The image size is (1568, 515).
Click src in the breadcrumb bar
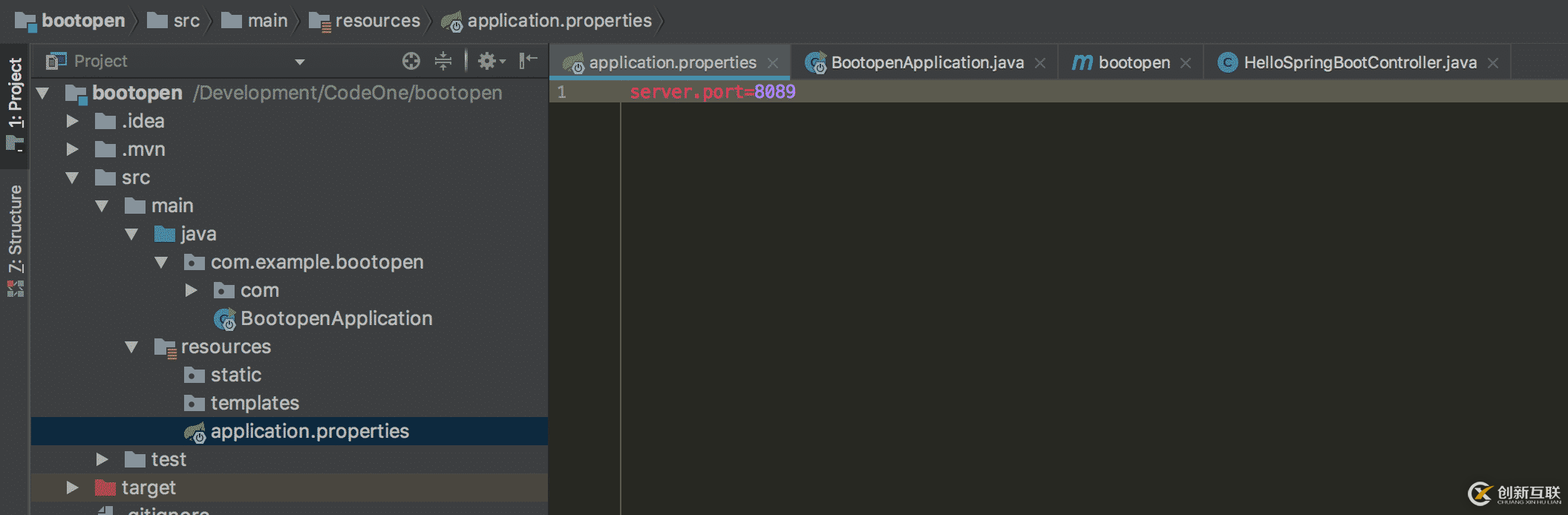tap(174, 21)
